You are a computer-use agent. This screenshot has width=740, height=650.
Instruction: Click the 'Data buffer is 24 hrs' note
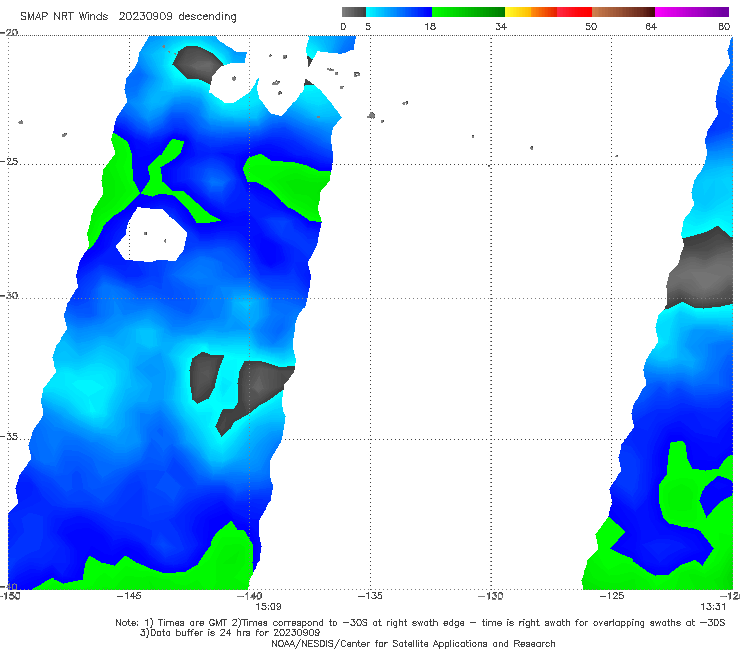230,633
